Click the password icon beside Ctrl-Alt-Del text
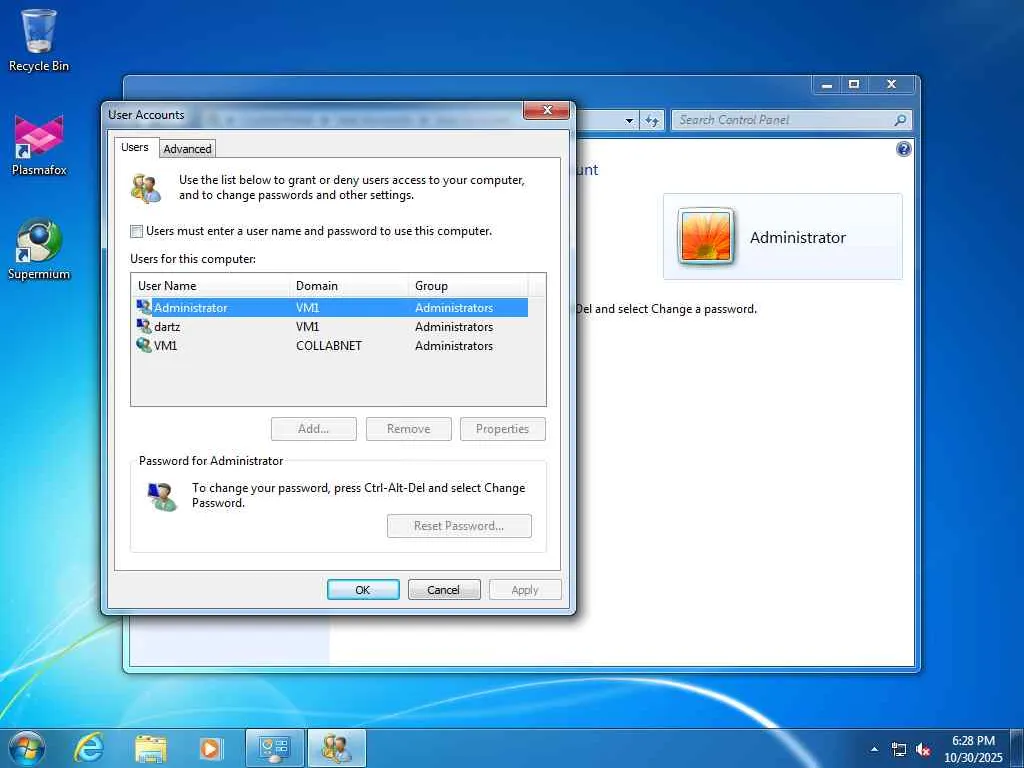Viewport: 1024px width, 768px height. click(x=162, y=496)
